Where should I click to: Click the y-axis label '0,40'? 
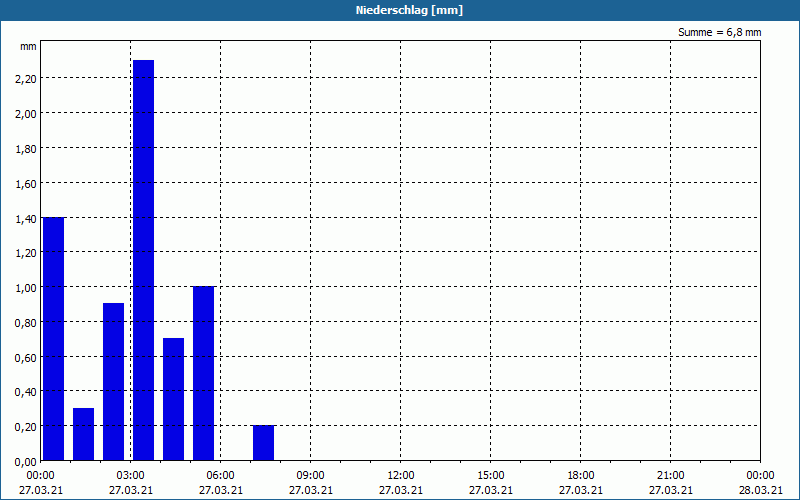tap(26, 392)
